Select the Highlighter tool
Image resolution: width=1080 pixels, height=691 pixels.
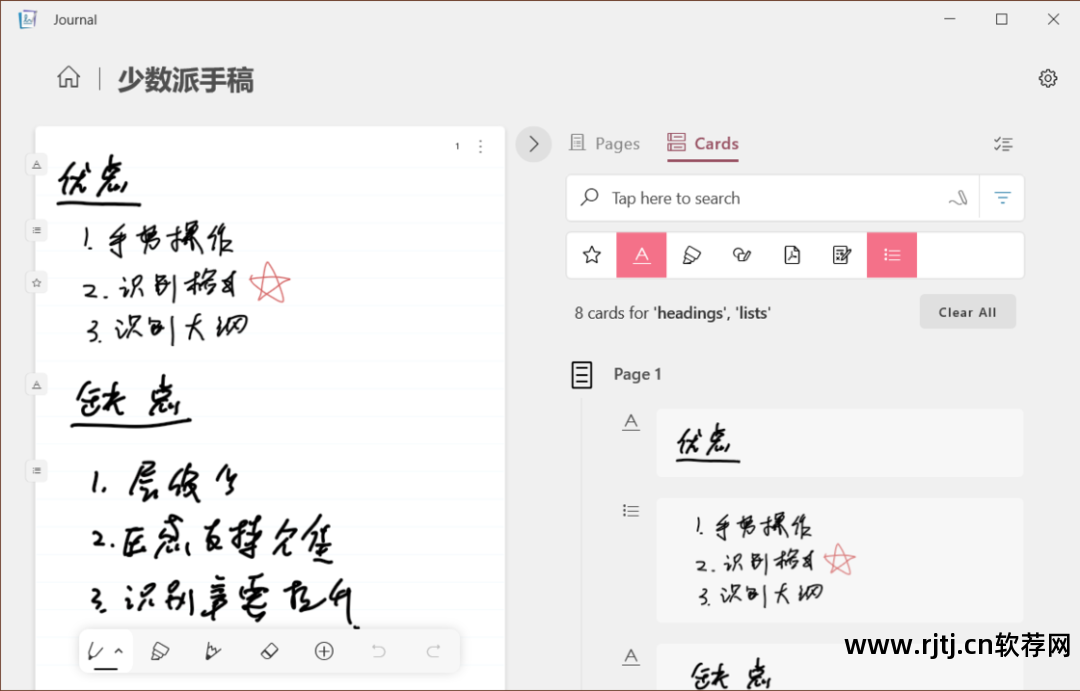160,651
